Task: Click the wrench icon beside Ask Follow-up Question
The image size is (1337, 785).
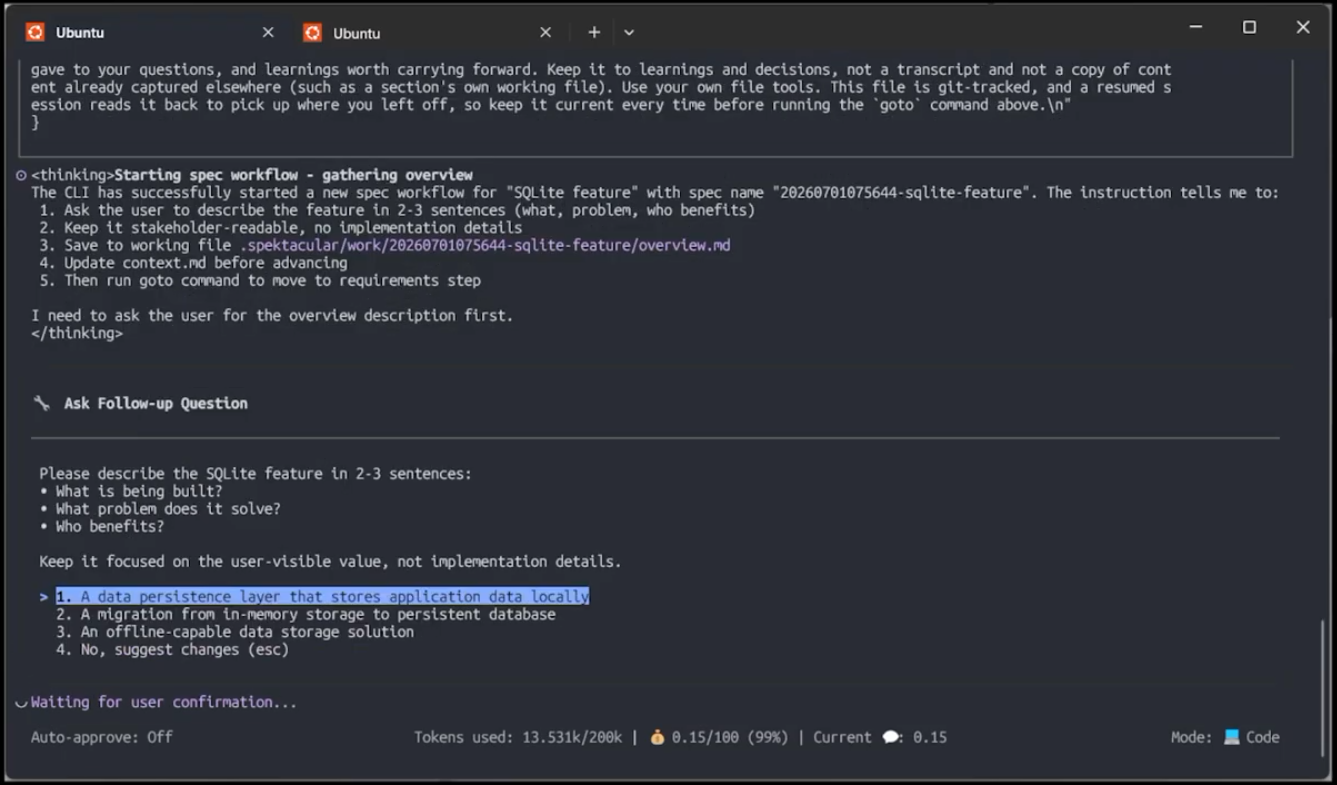Action: click(41, 403)
